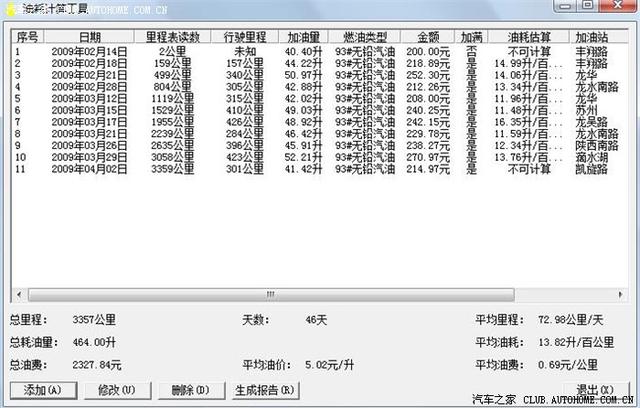640x408 pixels.
Task: Click the 添加(A) button
Action: tap(40, 390)
